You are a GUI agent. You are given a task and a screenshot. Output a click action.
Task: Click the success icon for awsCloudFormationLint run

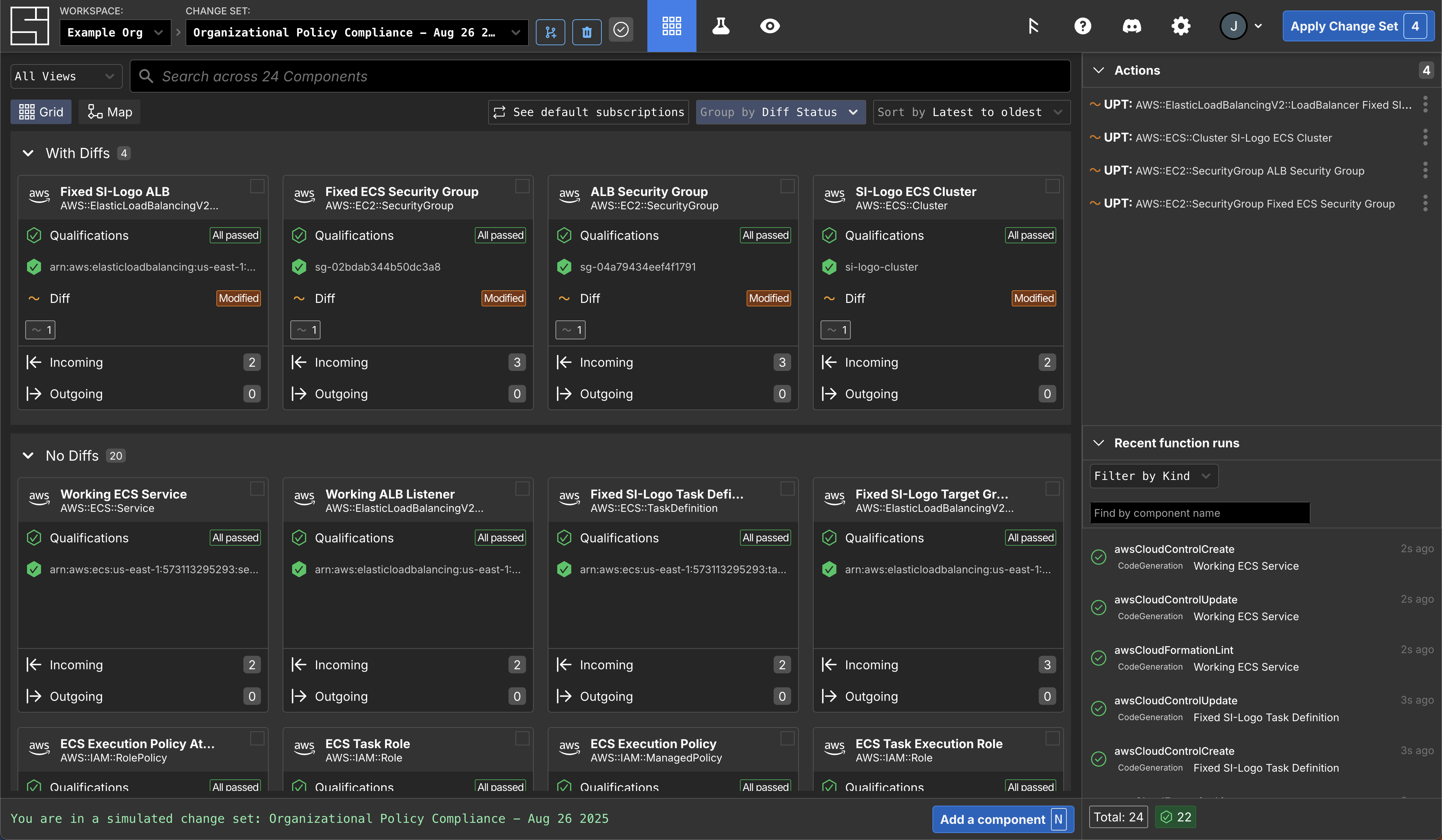pos(1098,658)
